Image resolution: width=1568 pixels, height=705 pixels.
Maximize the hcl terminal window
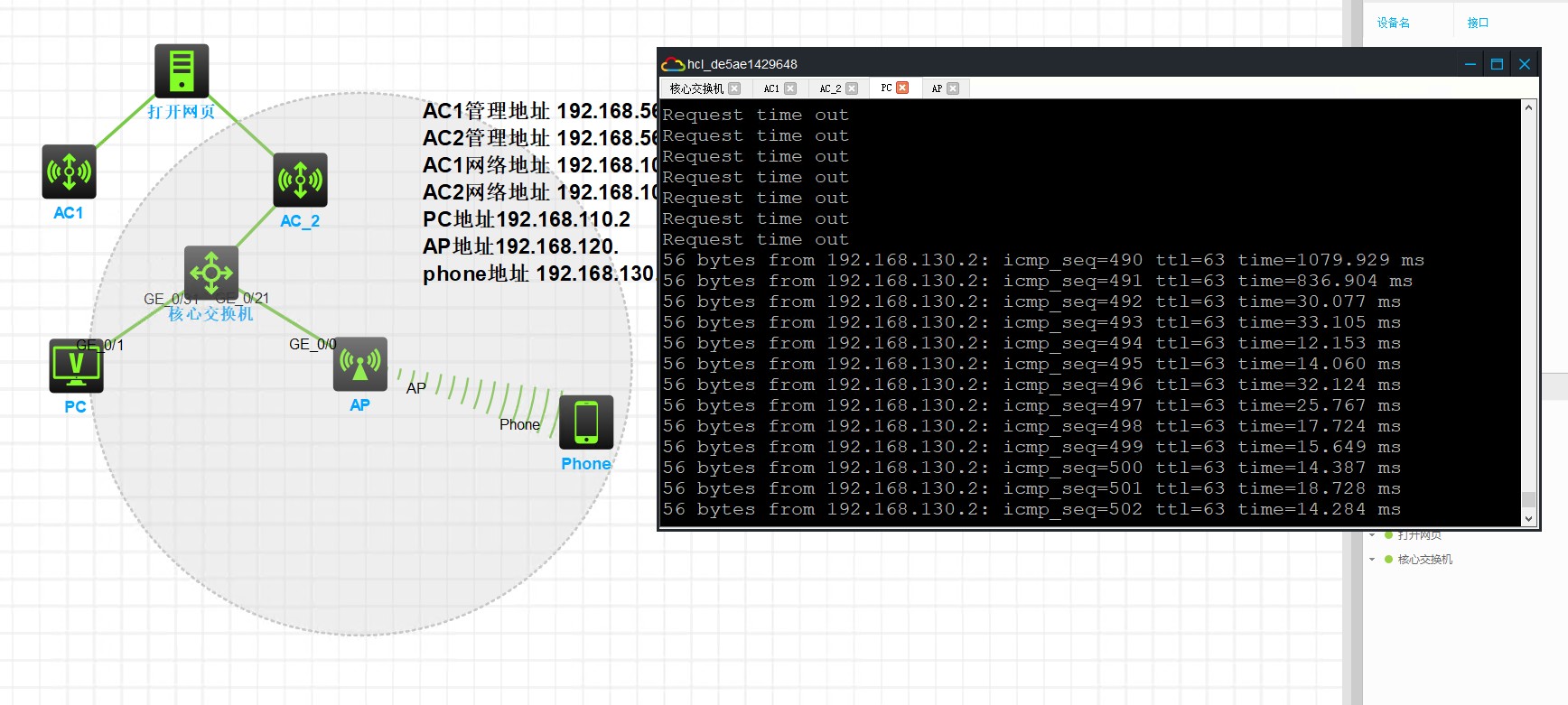point(1497,64)
